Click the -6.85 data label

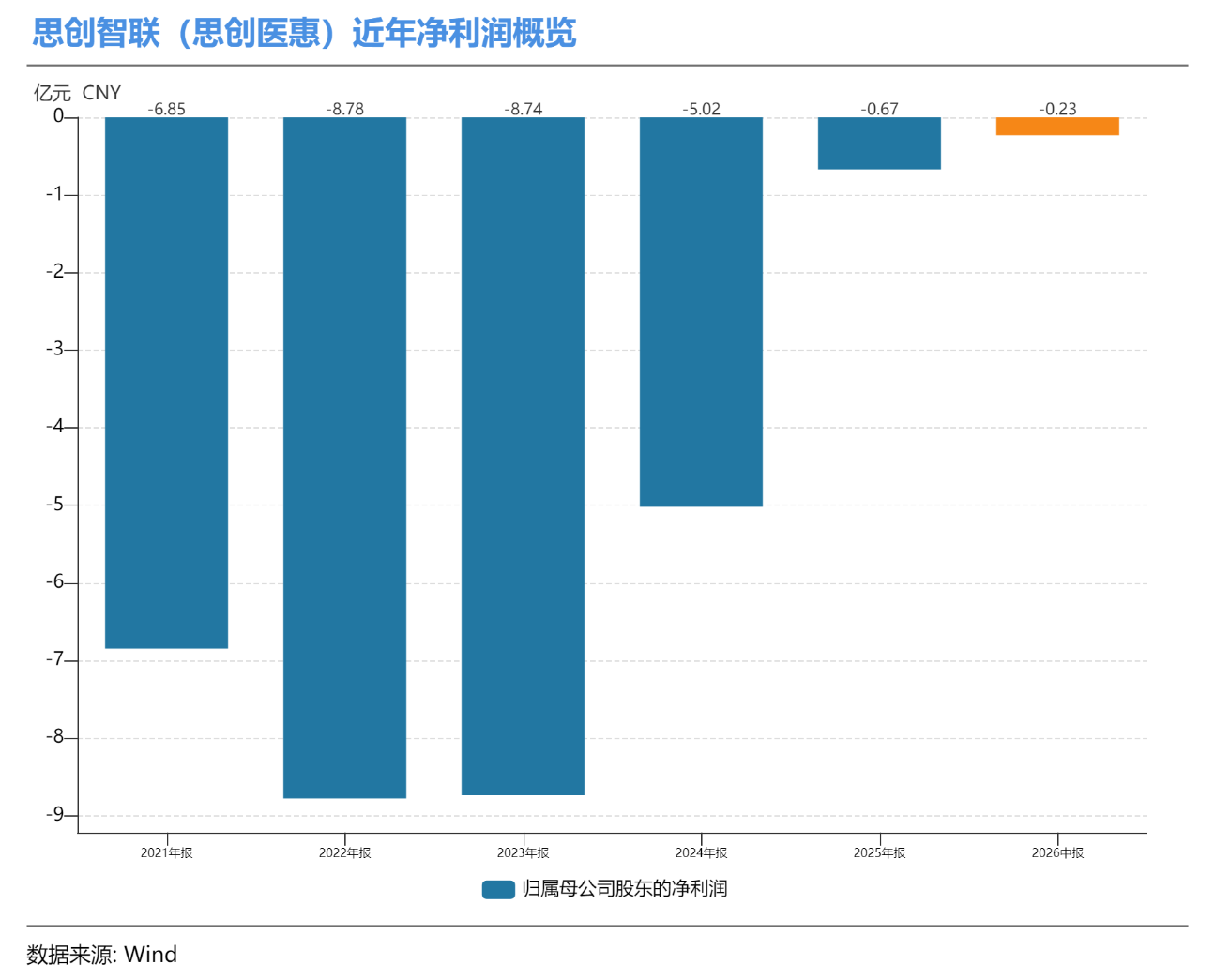click(166, 109)
